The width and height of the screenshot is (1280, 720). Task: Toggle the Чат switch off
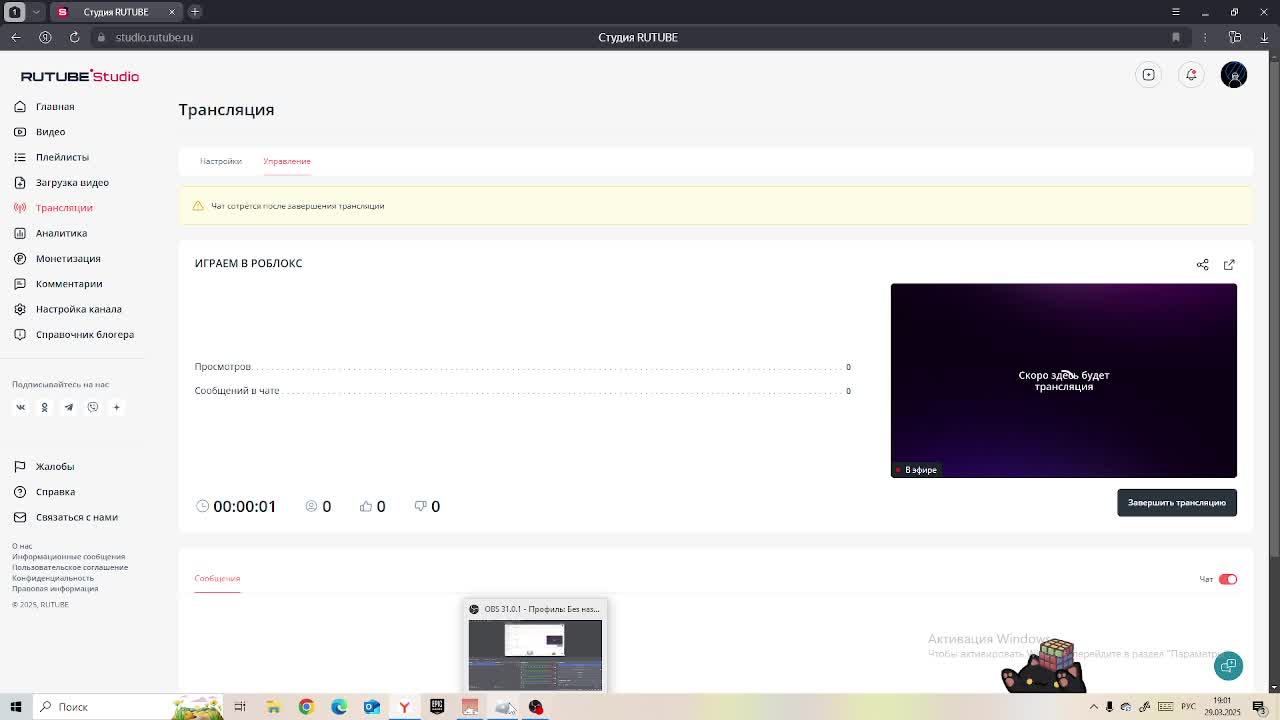(x=1228, y=579)
